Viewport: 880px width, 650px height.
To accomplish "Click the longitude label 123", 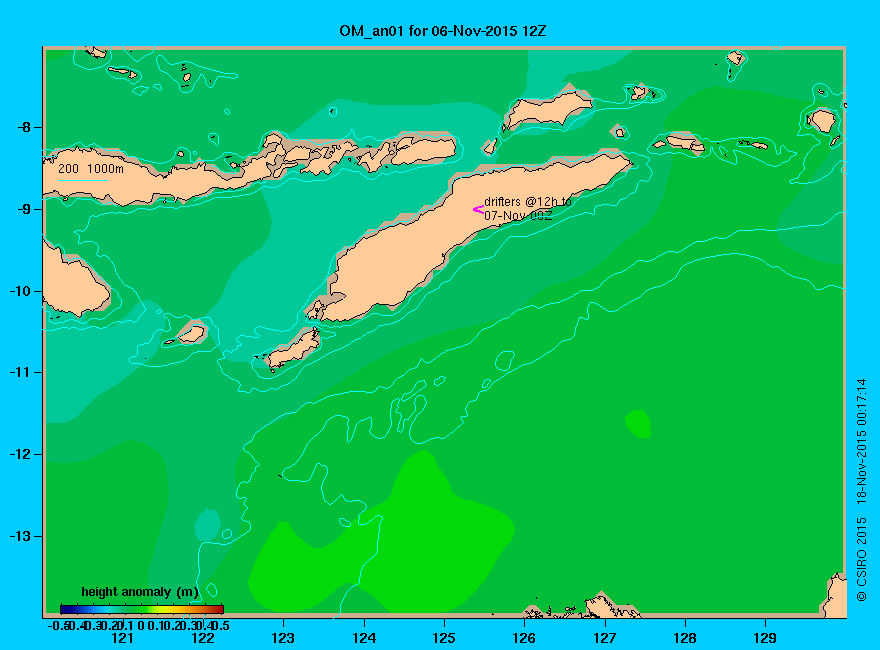I will pyautogui.click(x=283, y=638).
